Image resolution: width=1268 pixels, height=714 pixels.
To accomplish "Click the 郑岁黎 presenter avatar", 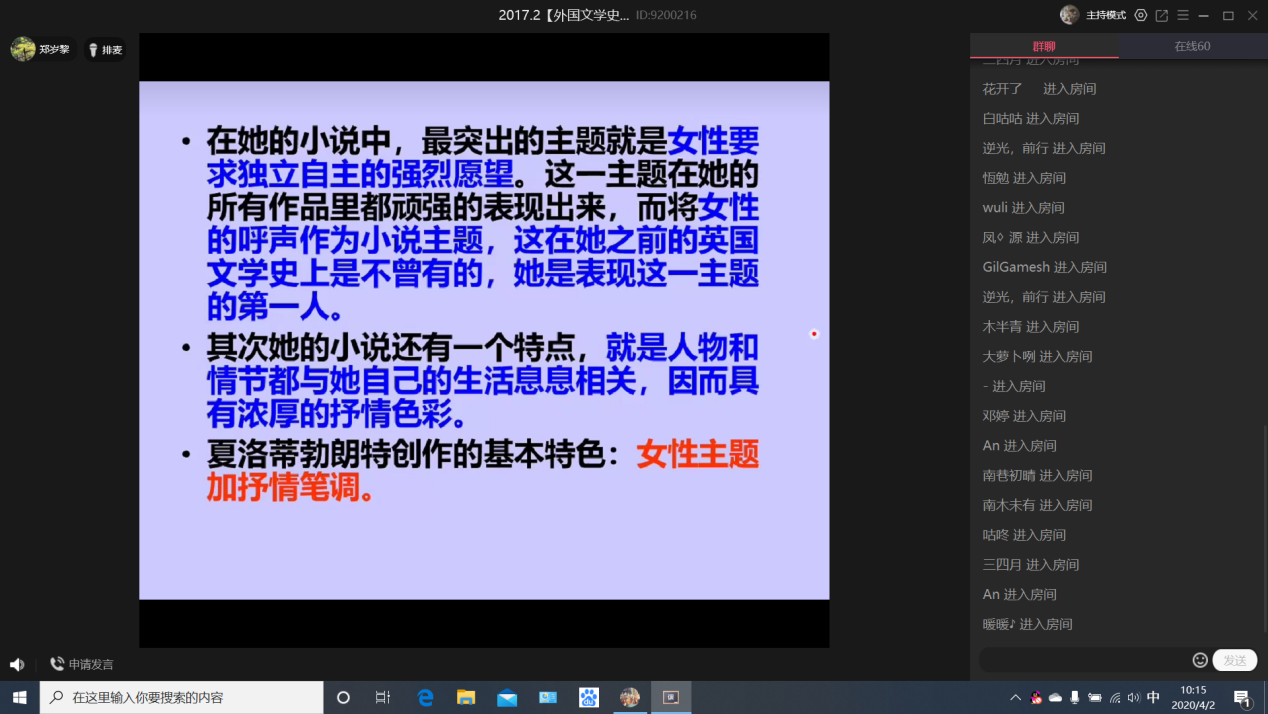I will coord(23,49).
